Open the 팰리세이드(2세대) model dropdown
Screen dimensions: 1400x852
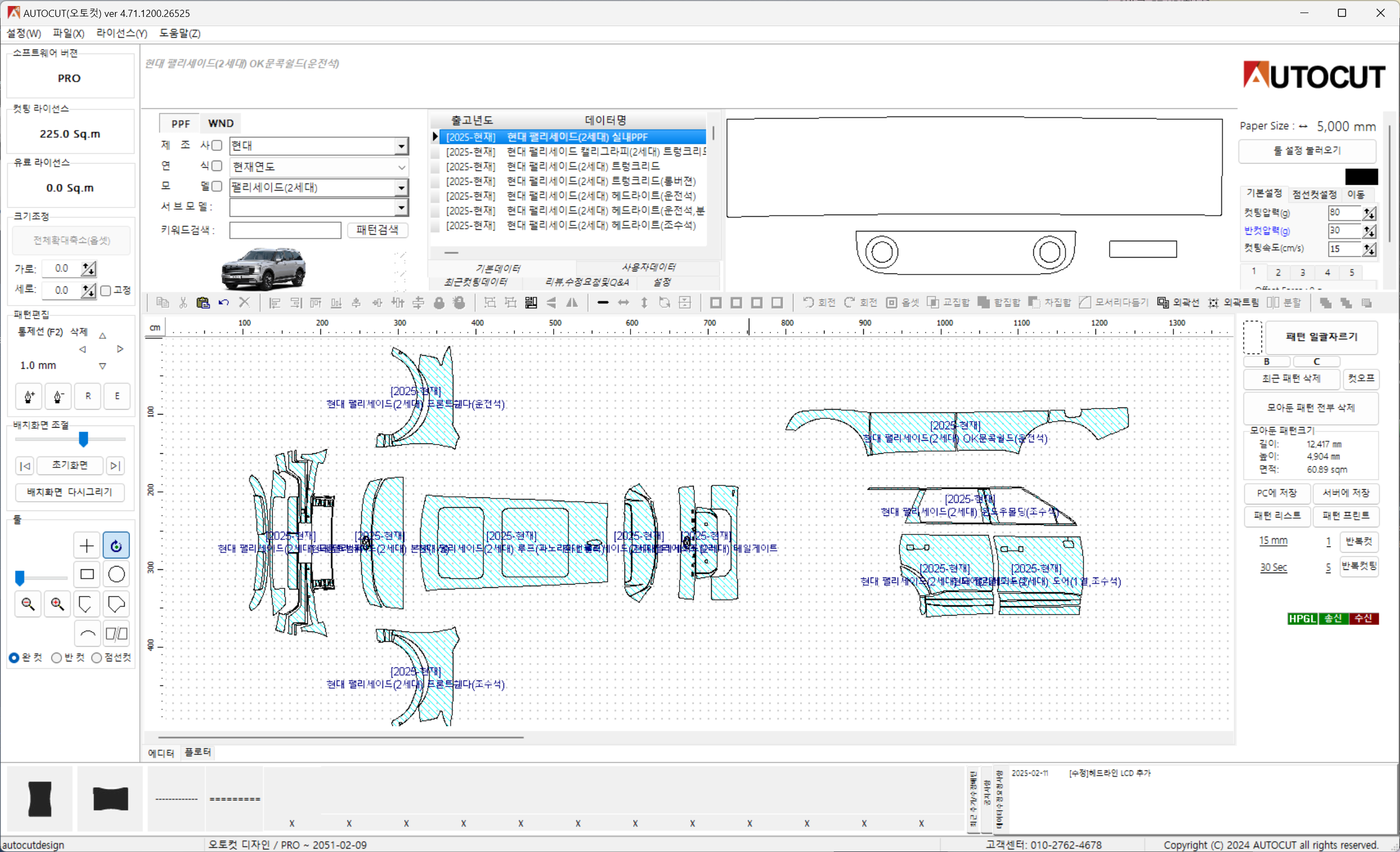coord(401,187)
